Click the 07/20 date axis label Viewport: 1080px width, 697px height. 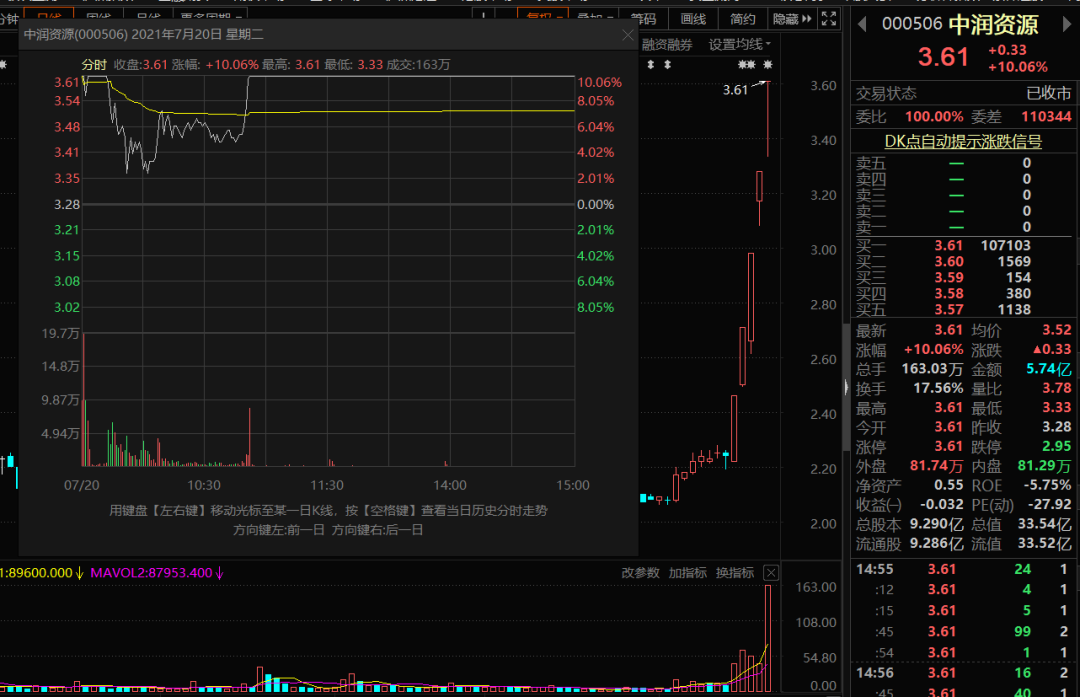[x=81, y=486]
